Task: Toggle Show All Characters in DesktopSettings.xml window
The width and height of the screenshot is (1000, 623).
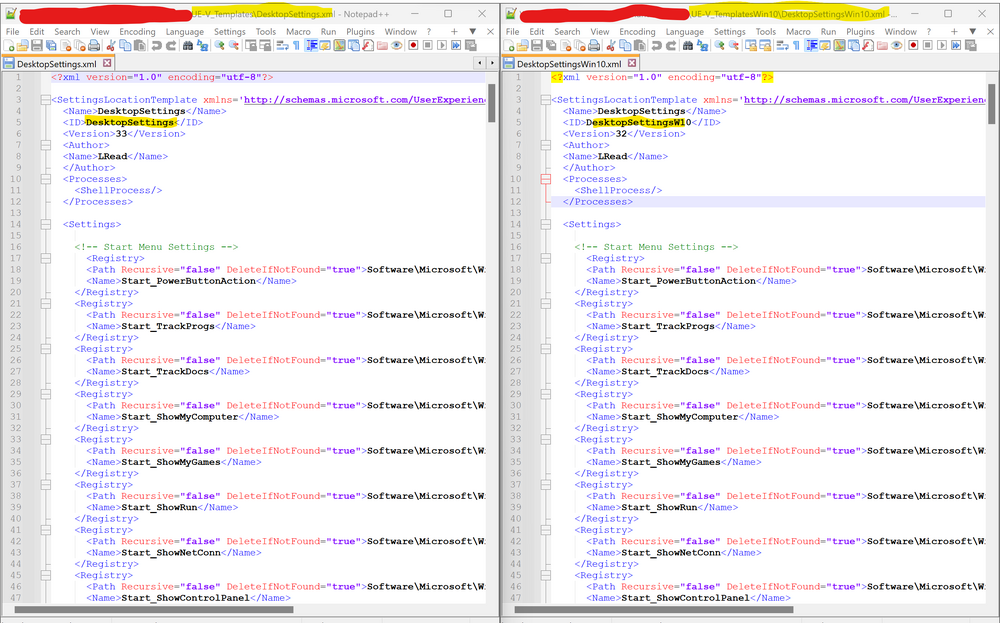Action: tap(296, 45)
